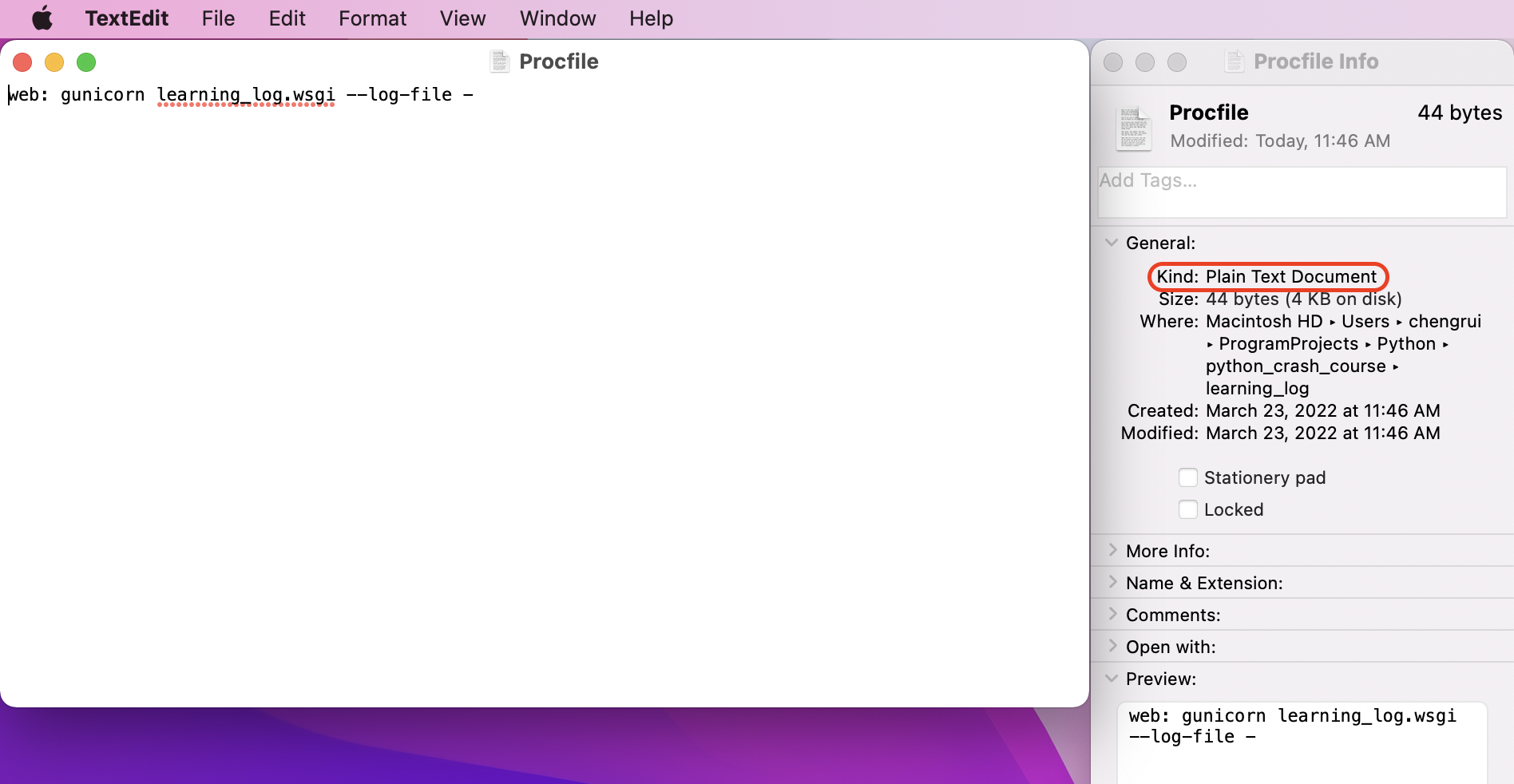1514x784 pixels.
Task: Click the Kind: Plain Text Document value
Action: (1291, 276)
